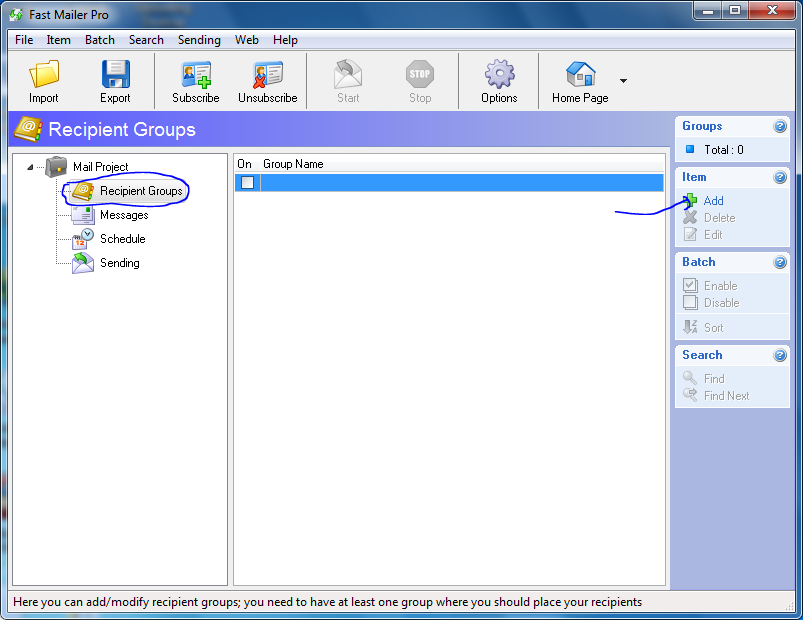Click the Enable checkmark icon in Batch
The image size is (803, 620).
[x=690, y=285]
